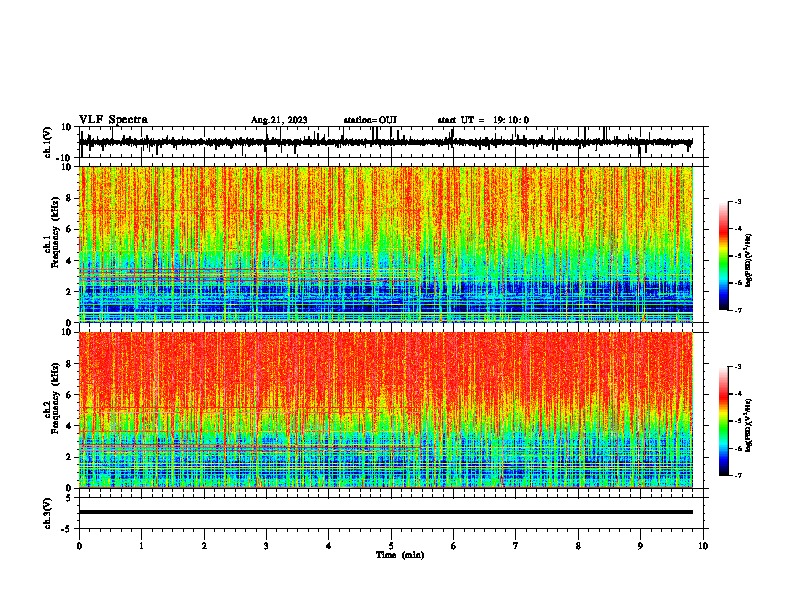Click the ch.2 Frequency (kHz) axis label

click(52, 399)
